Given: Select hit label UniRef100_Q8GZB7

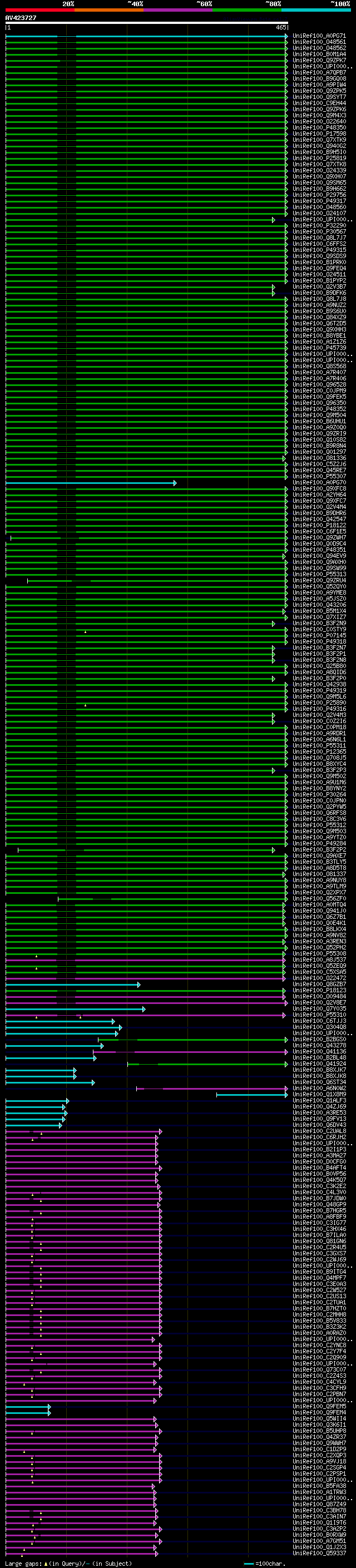Looking at the screenshot, I should (x=319, y=985).
